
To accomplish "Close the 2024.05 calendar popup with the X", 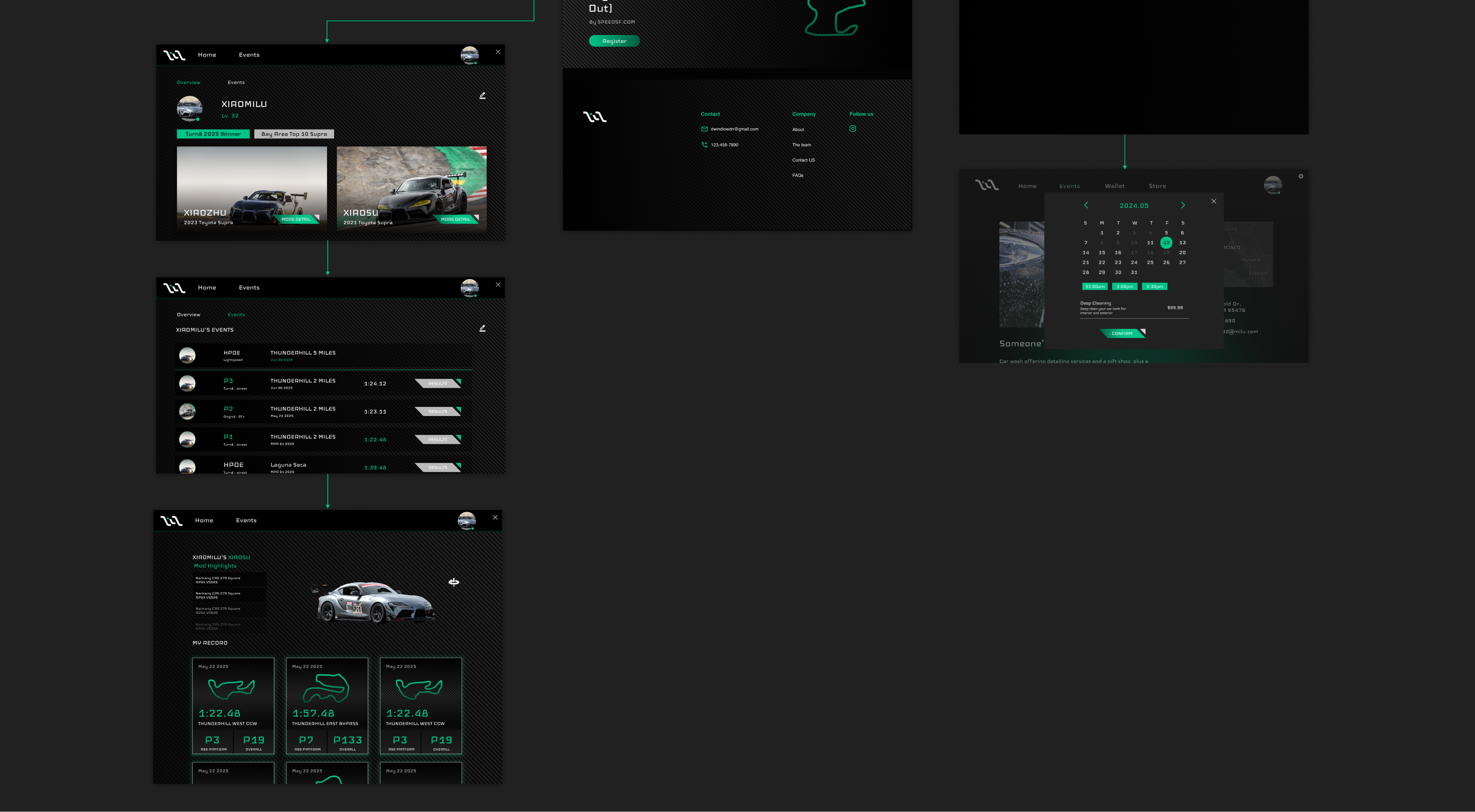I will point(1213,201).
